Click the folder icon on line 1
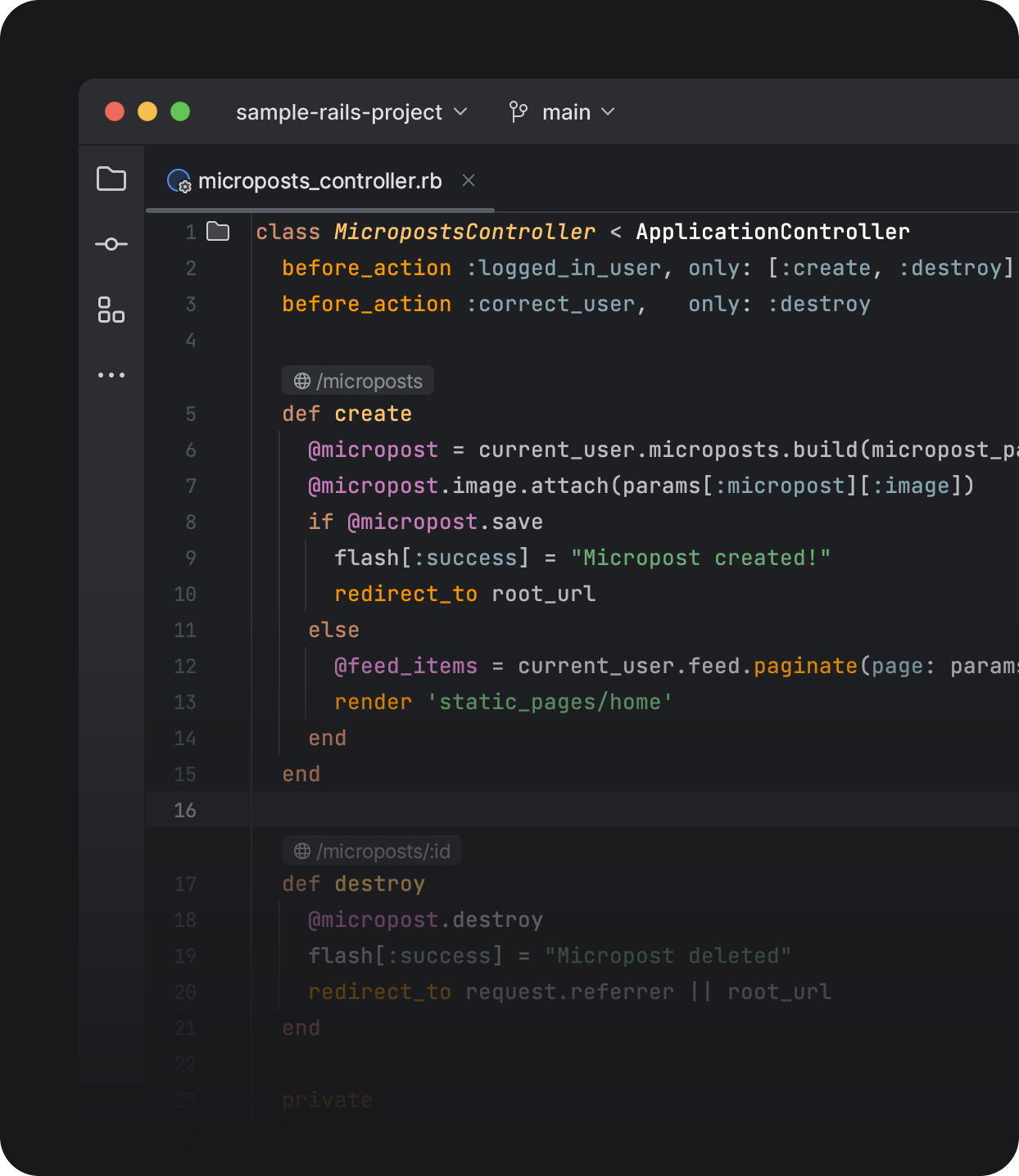This screenshot has height=1176, width=1019. [218, 232]
